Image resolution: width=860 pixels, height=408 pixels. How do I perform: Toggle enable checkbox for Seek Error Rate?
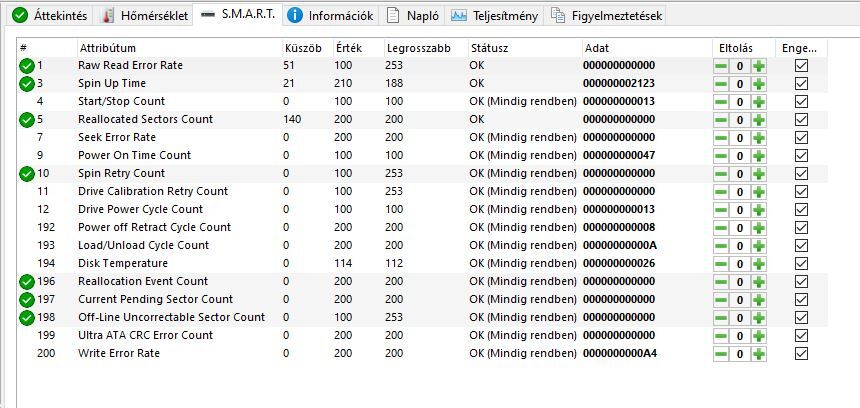801,138
